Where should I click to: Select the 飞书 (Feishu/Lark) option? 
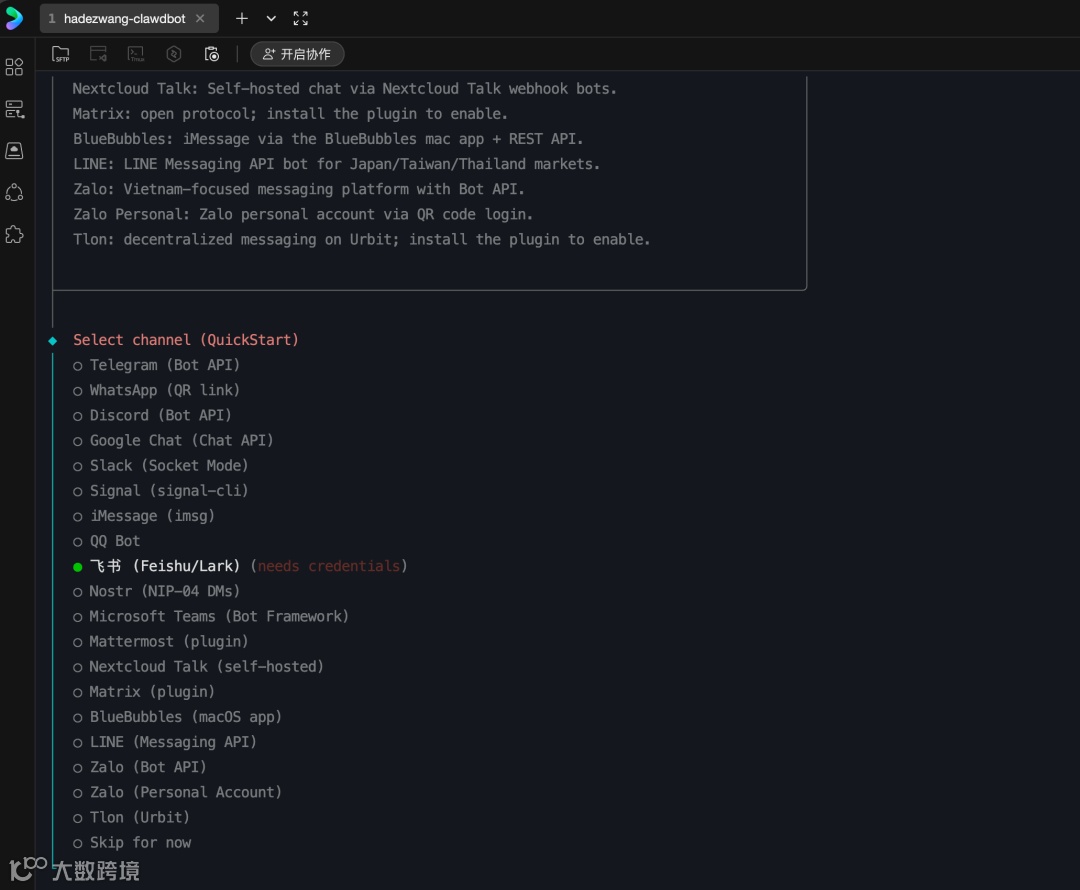click(156, 566)
